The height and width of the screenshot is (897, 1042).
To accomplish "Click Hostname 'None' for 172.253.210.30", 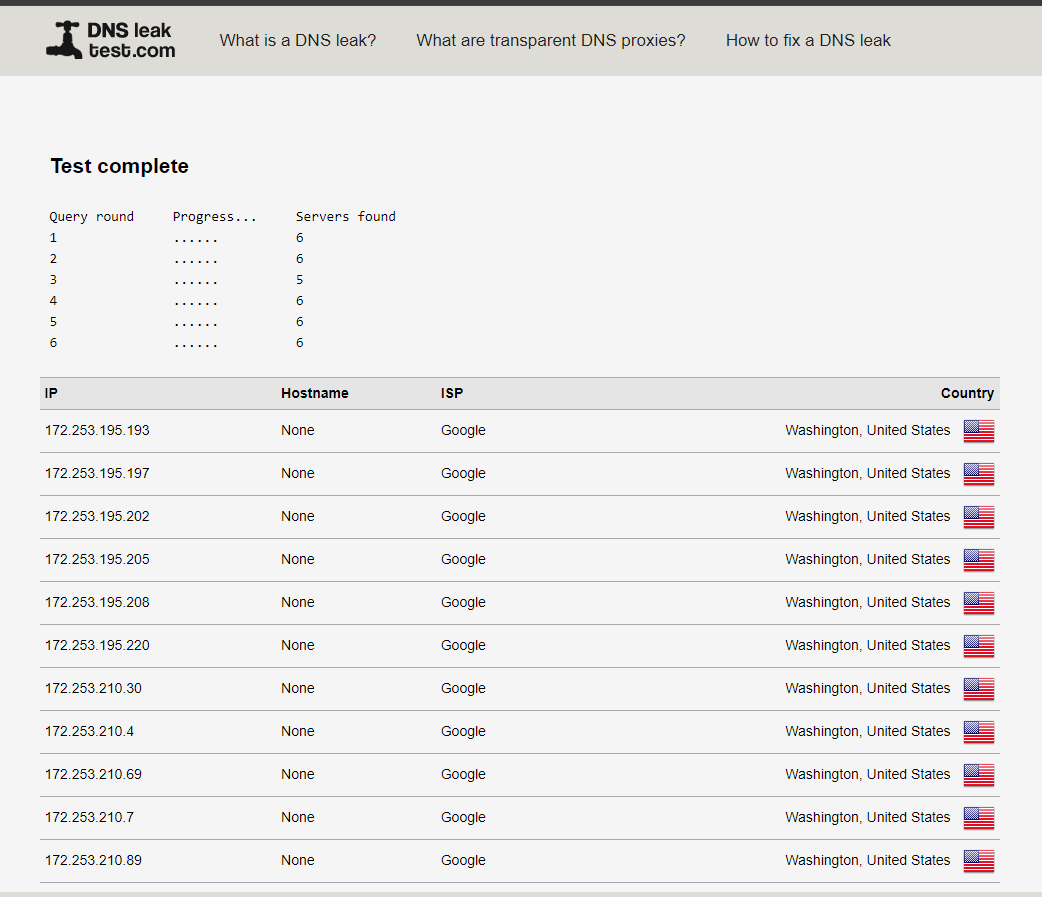I will [x=298, y=688].
